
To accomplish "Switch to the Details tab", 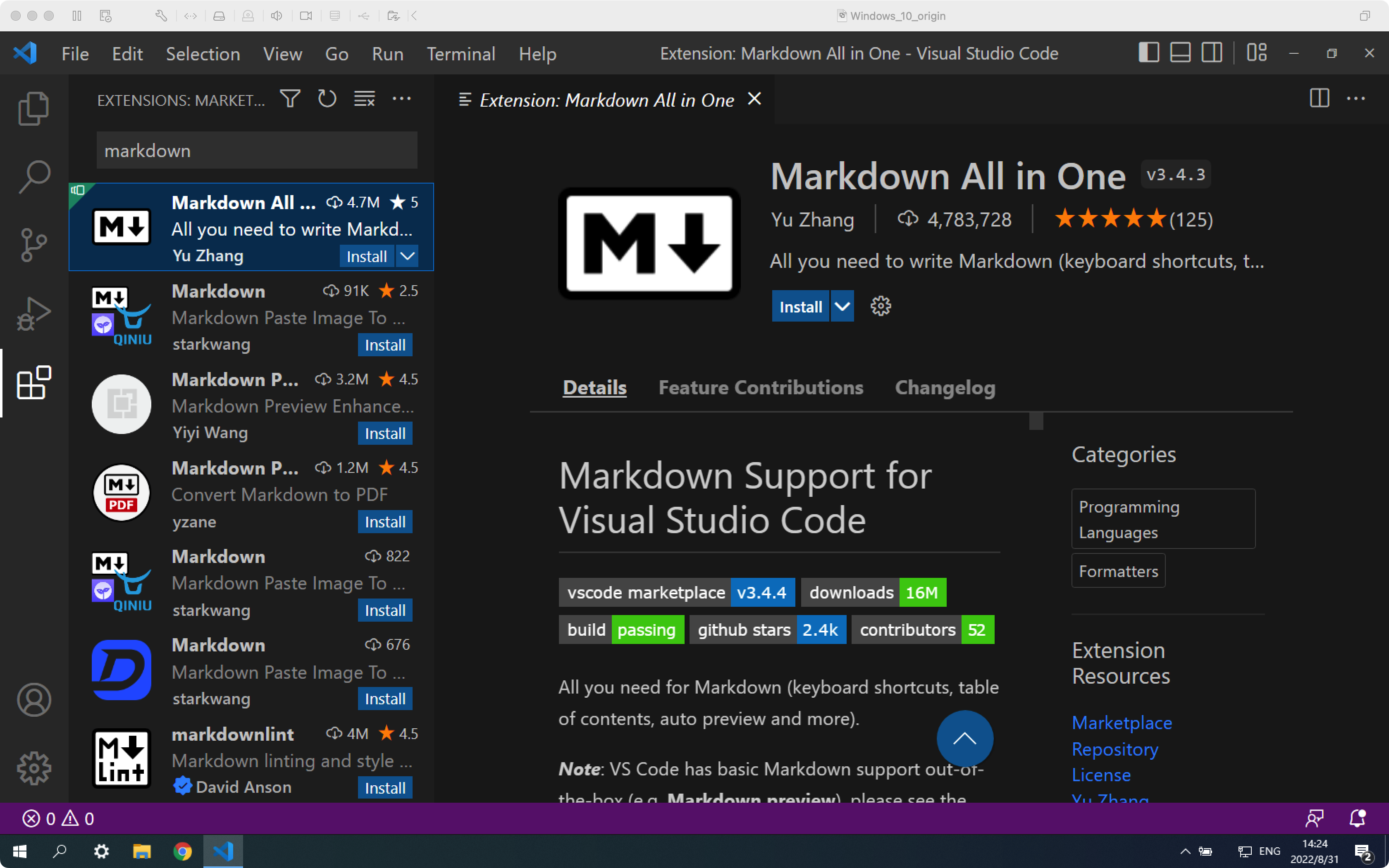I will [x=594, y=388].
